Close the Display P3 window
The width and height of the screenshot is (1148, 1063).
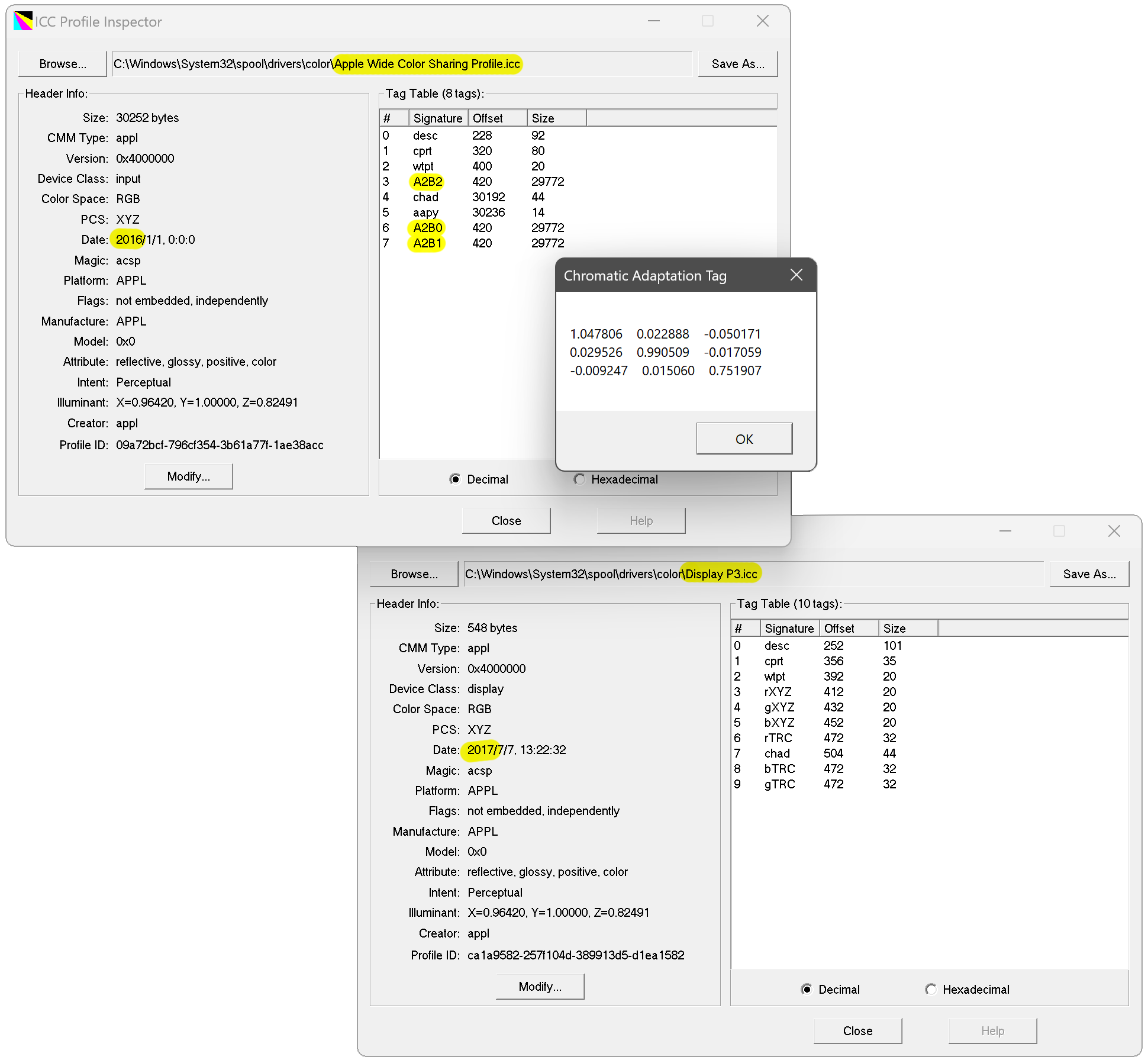[x=1114, y=531]
